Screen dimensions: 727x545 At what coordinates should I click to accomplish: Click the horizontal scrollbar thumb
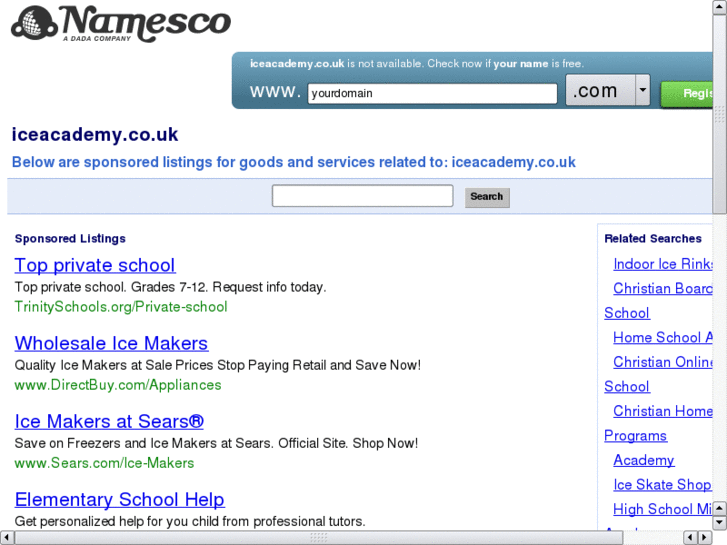pyautogui.click(x=319, y=538)
